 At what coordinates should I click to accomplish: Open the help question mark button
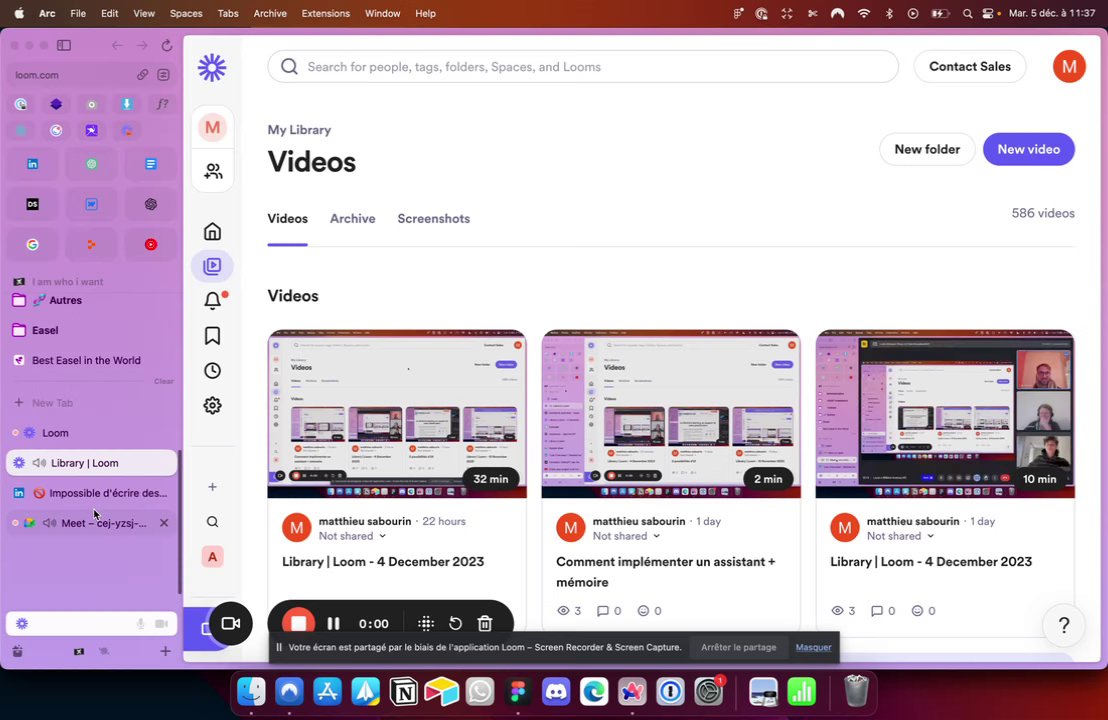tap(1063, 625)
